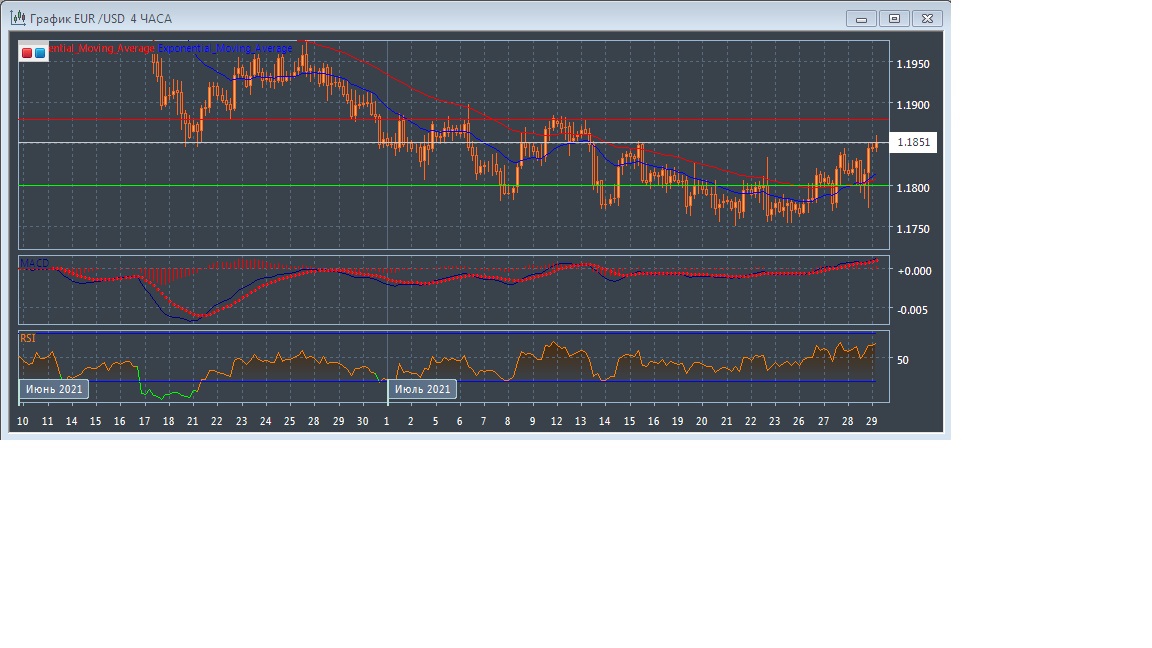This screenshot has height=648, width=1152.
Task: Click the window title График EUR/USD 4 ЧАСА
Action: 101,18
